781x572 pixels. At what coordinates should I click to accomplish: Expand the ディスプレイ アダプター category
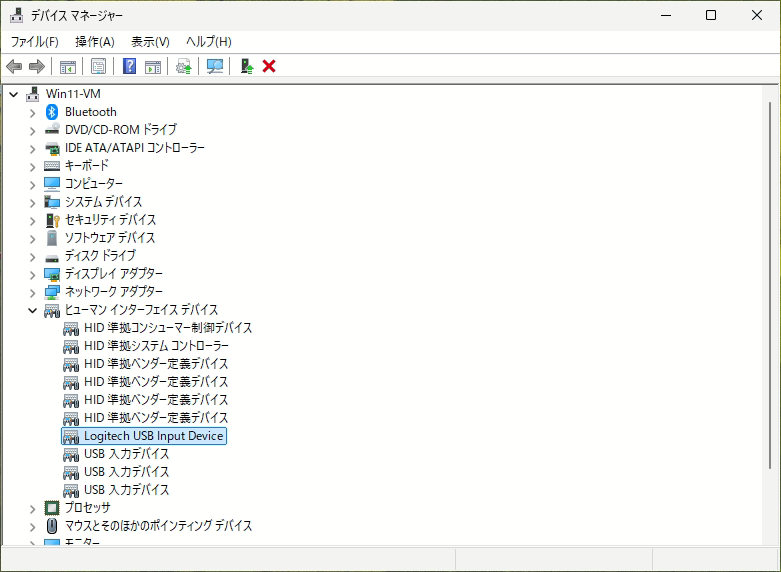(33, 275)
